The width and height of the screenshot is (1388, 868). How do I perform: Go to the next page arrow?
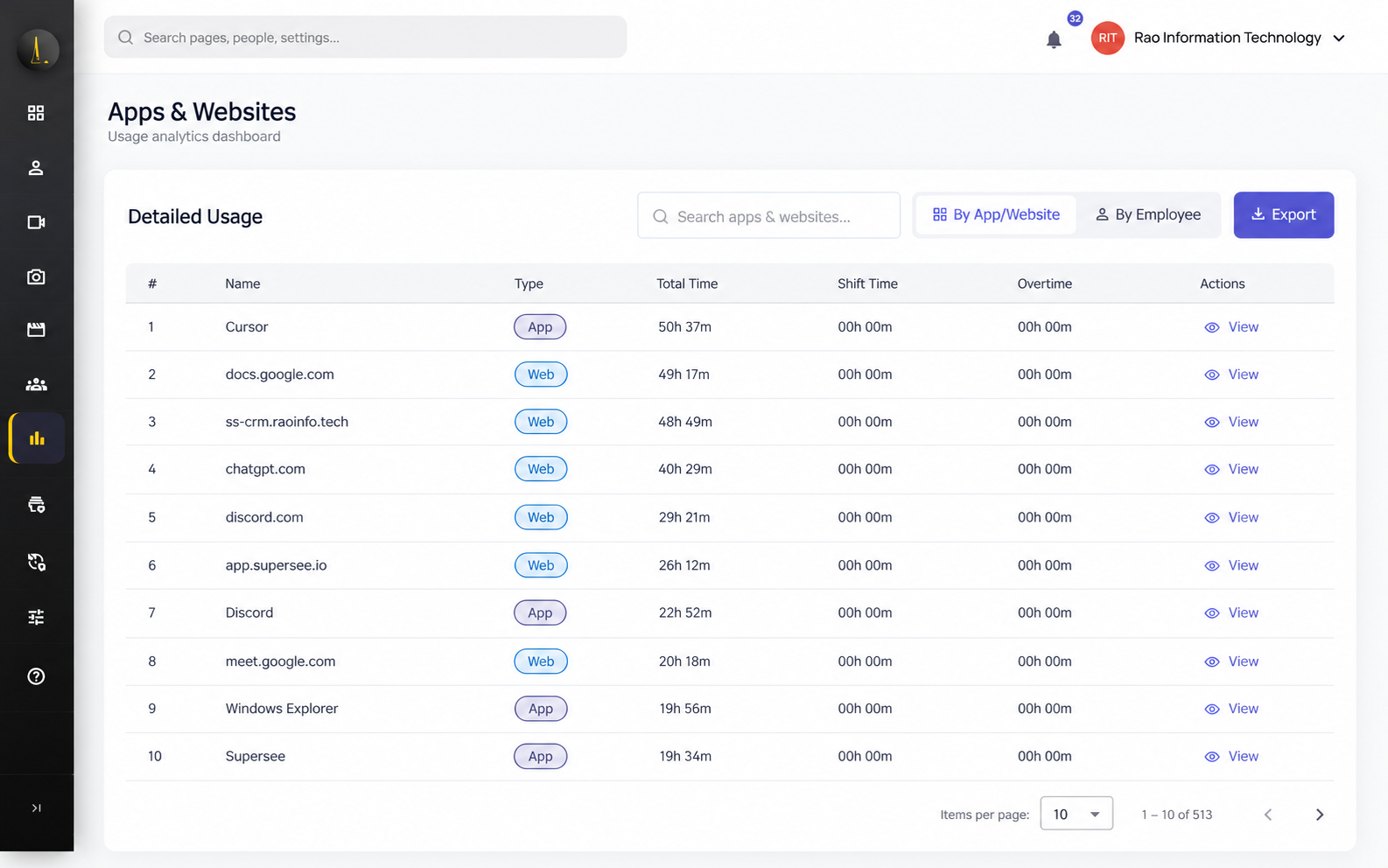1320,815
